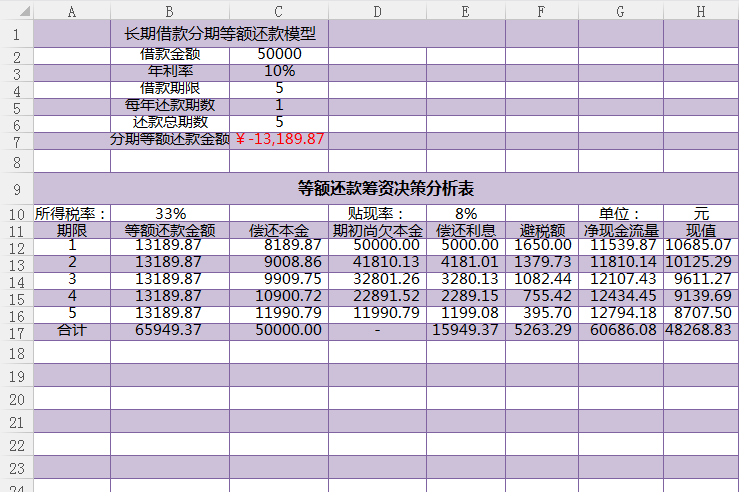Click the 净现金流量 column heading cell
This screenshot has height=492, width=739.
click(620, 231)
